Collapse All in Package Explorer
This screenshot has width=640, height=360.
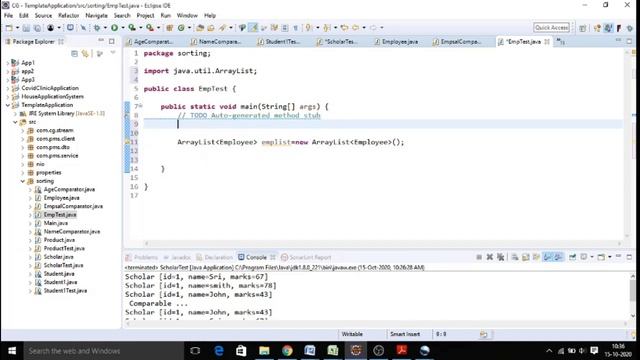[74, 53]
